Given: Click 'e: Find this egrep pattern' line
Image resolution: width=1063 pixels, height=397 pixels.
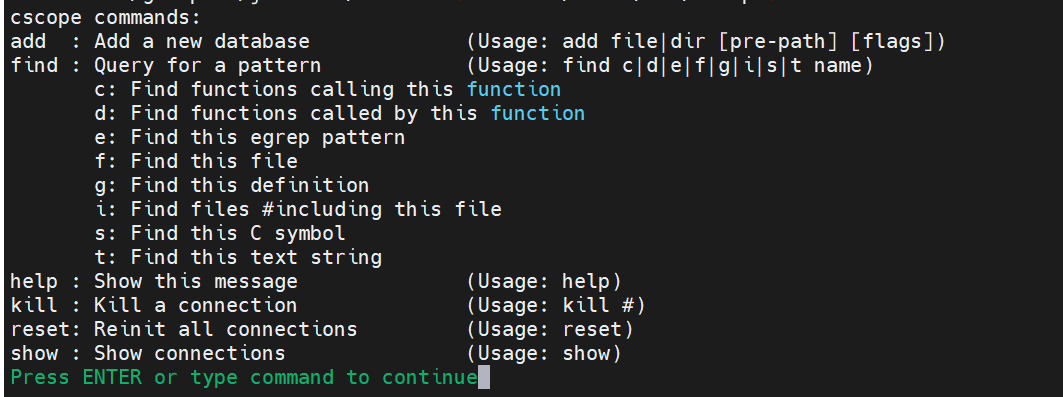Looking at the screenshot, I should click(x=249, y=138).
